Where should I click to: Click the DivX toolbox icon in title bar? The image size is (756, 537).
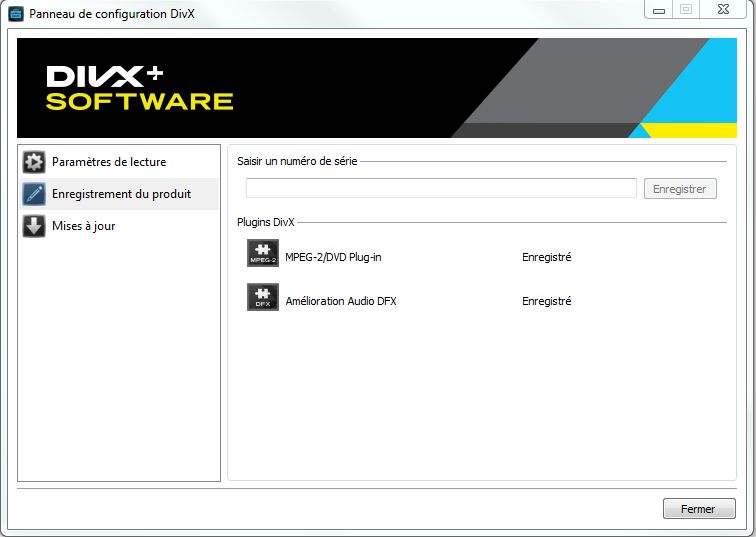coord(15,13)
